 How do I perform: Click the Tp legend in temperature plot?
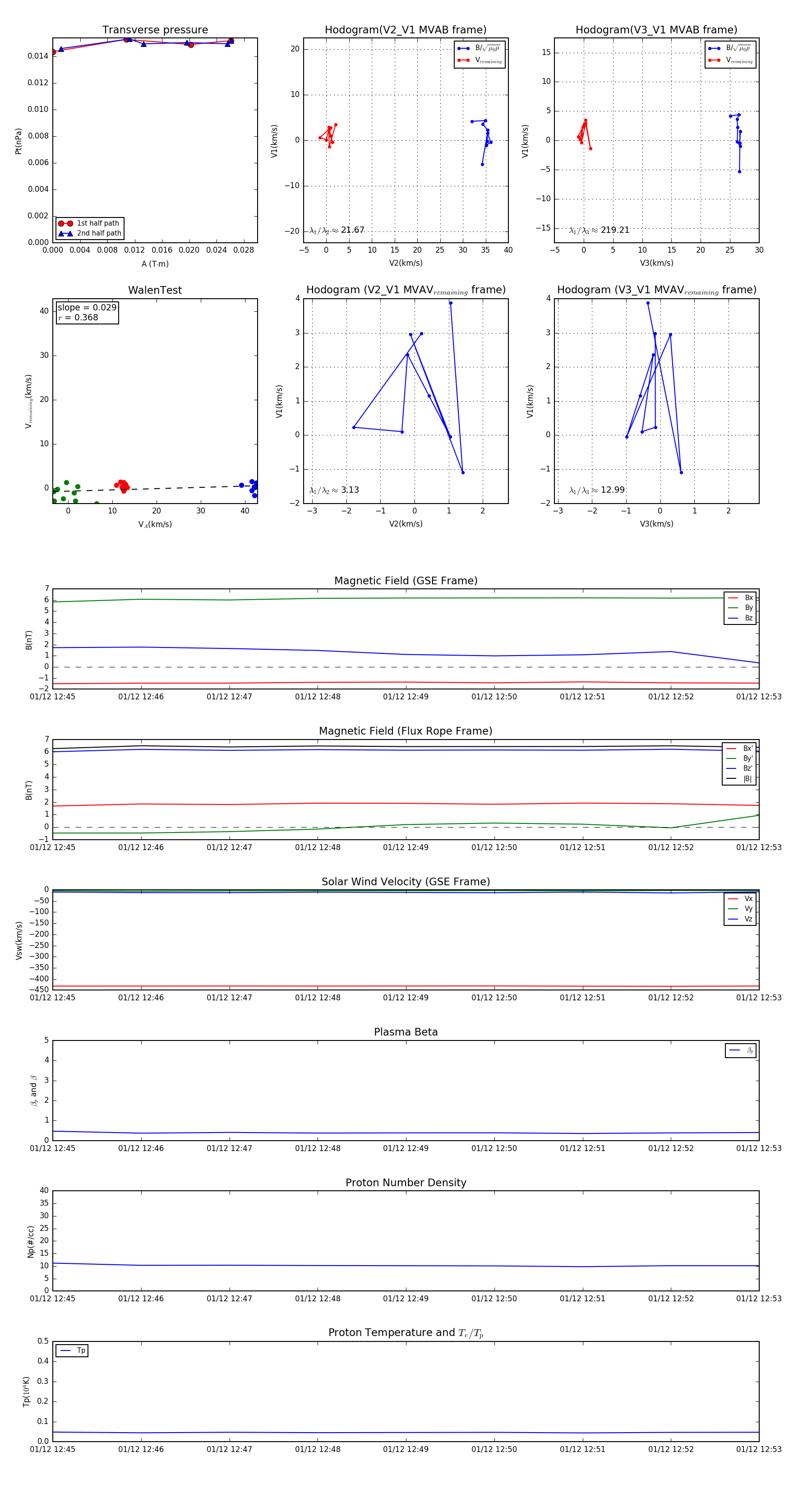pyautogui.click(x=72, y=1351)
